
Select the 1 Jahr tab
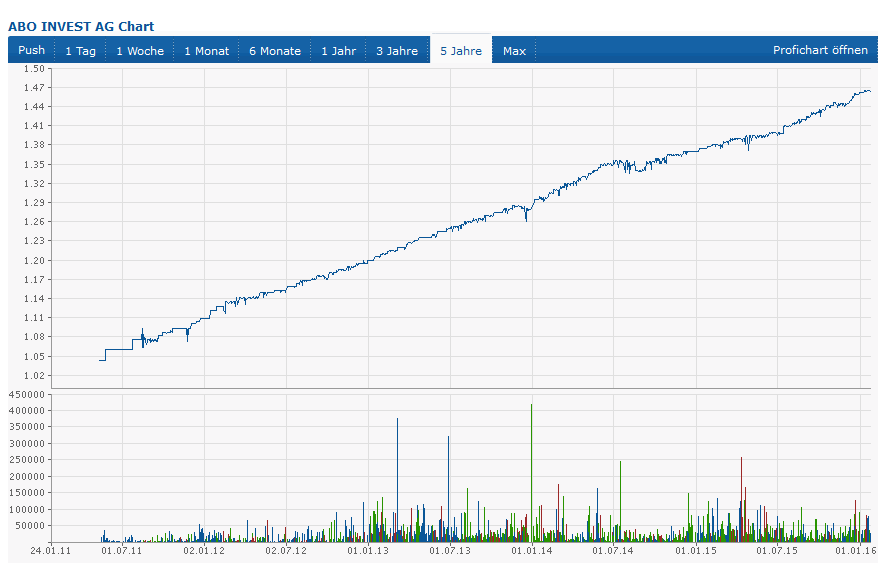click(338, 51)
